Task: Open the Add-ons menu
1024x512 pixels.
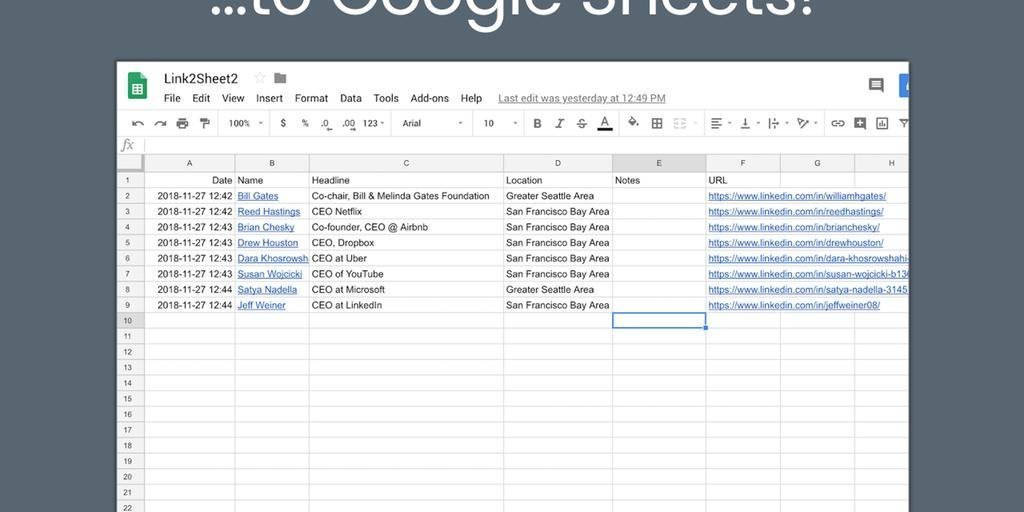Action: tap(430, 99)
